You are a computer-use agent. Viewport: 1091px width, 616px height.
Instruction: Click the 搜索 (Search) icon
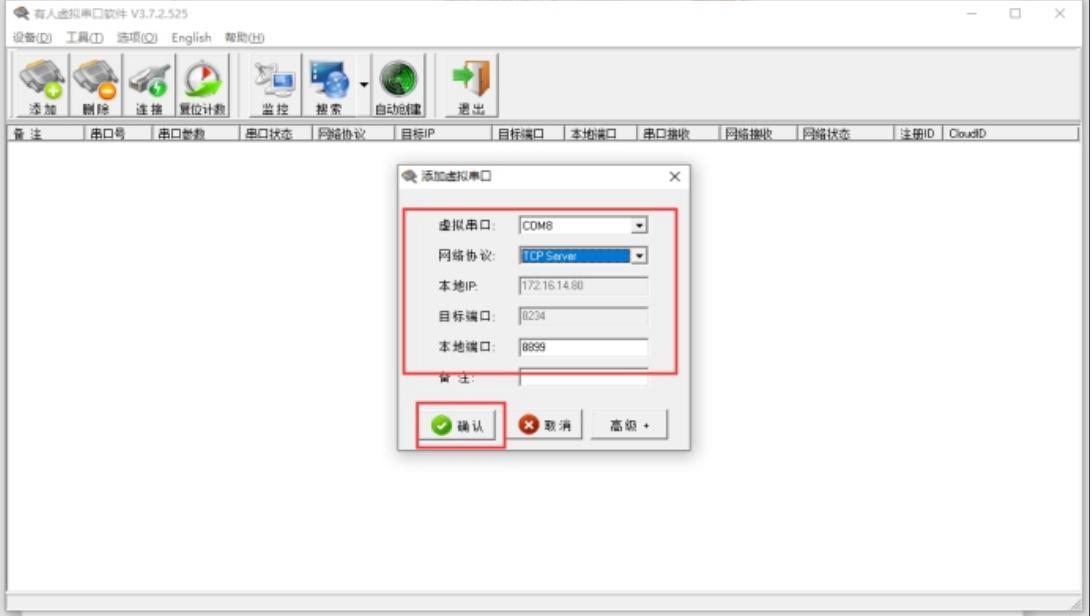pyautogui.click(x=330, y=84)
